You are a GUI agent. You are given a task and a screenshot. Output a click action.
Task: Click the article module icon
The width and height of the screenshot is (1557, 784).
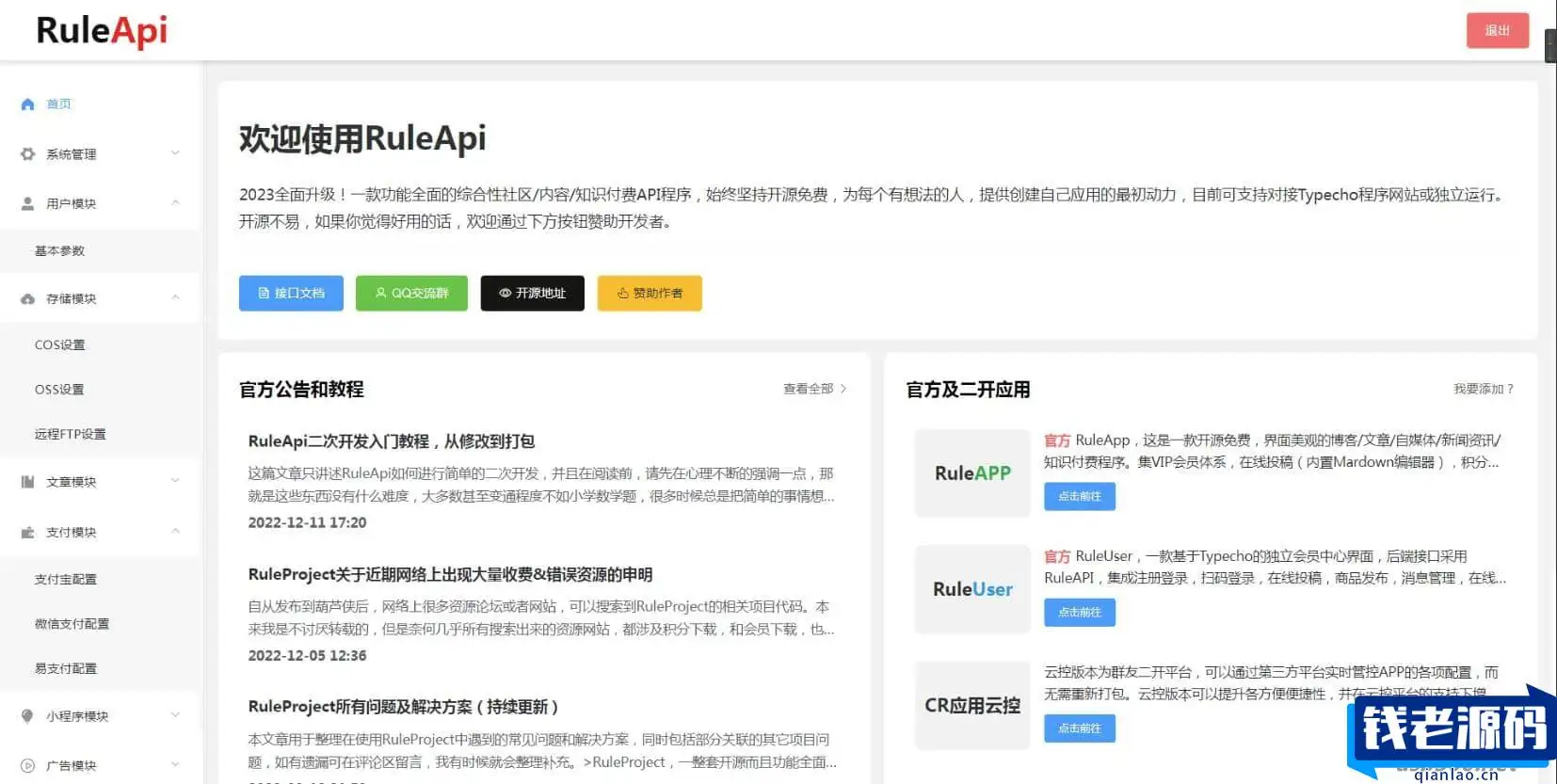27,482
